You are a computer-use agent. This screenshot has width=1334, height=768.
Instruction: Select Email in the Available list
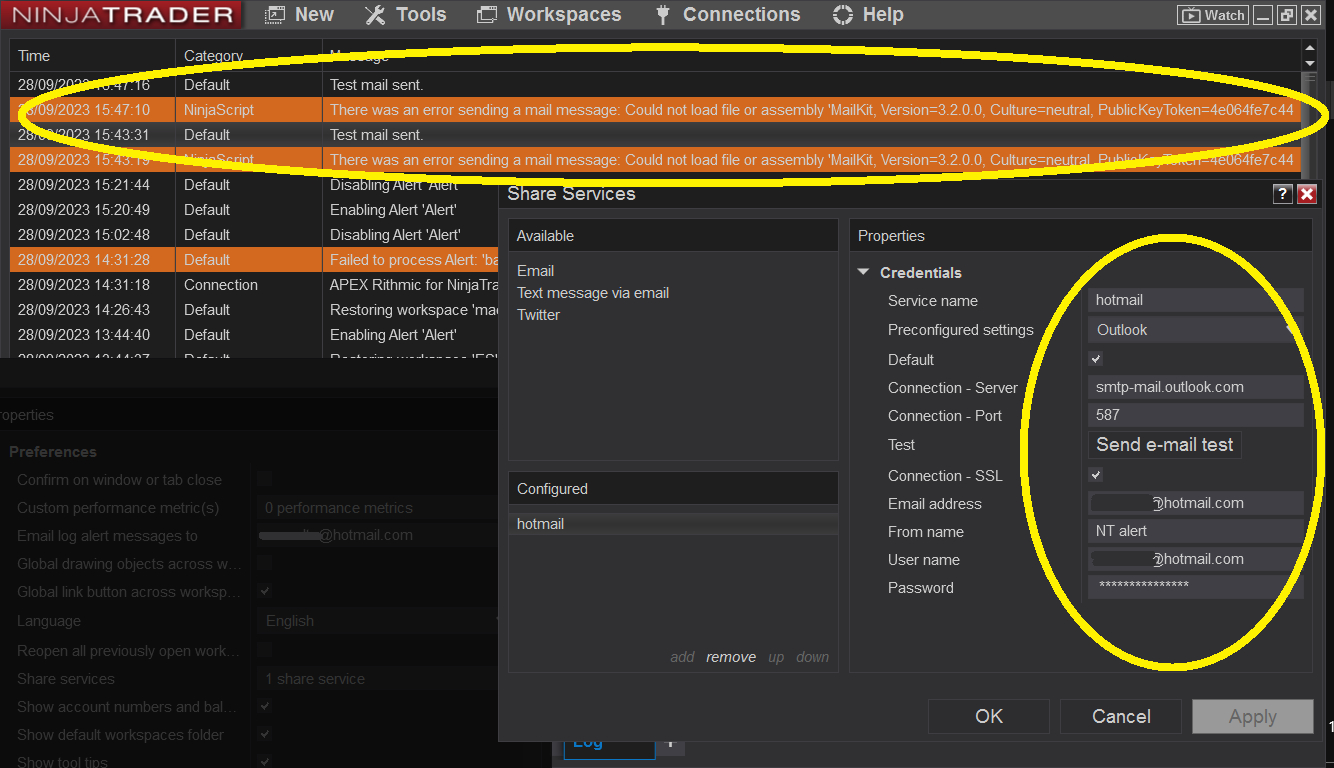point(536,271)
